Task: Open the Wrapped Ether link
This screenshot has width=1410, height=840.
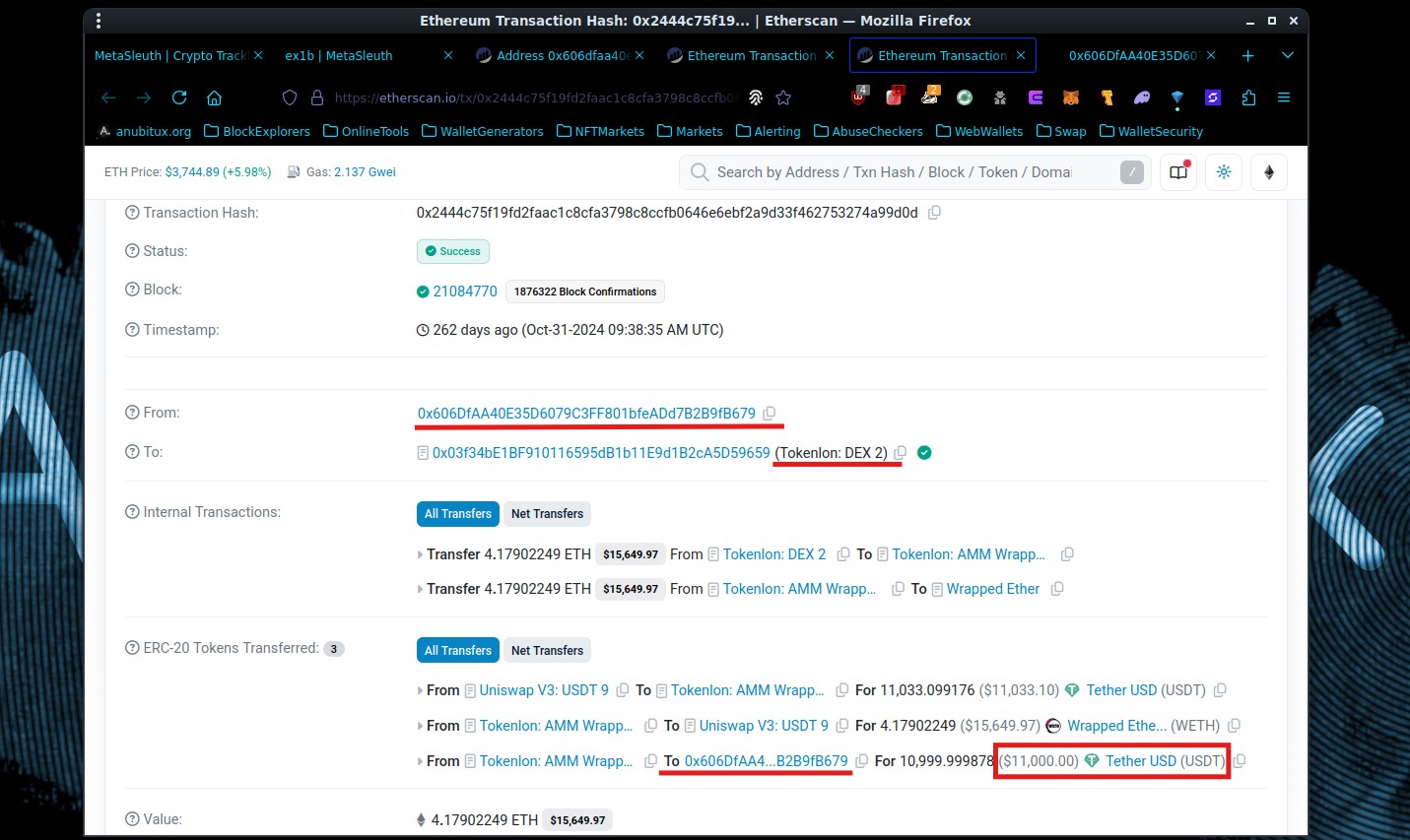Action: point(993,589)
